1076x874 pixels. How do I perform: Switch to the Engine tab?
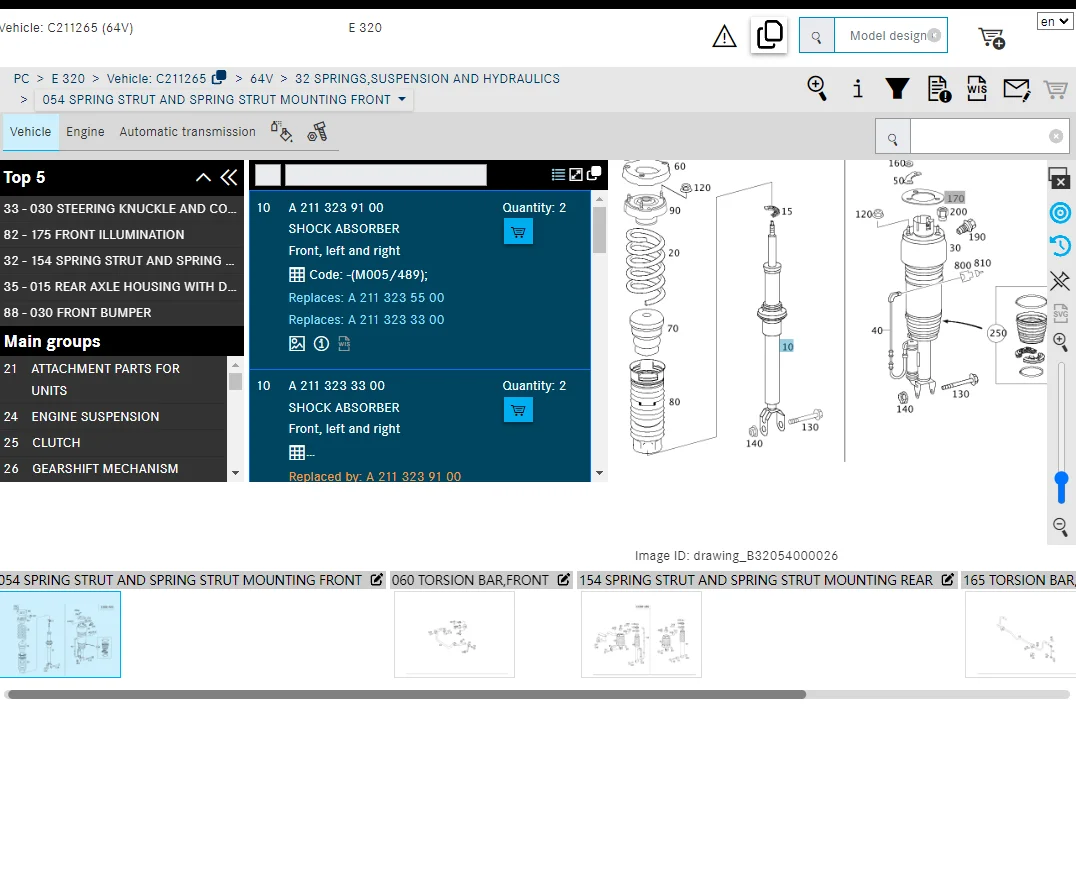[85, 132]
